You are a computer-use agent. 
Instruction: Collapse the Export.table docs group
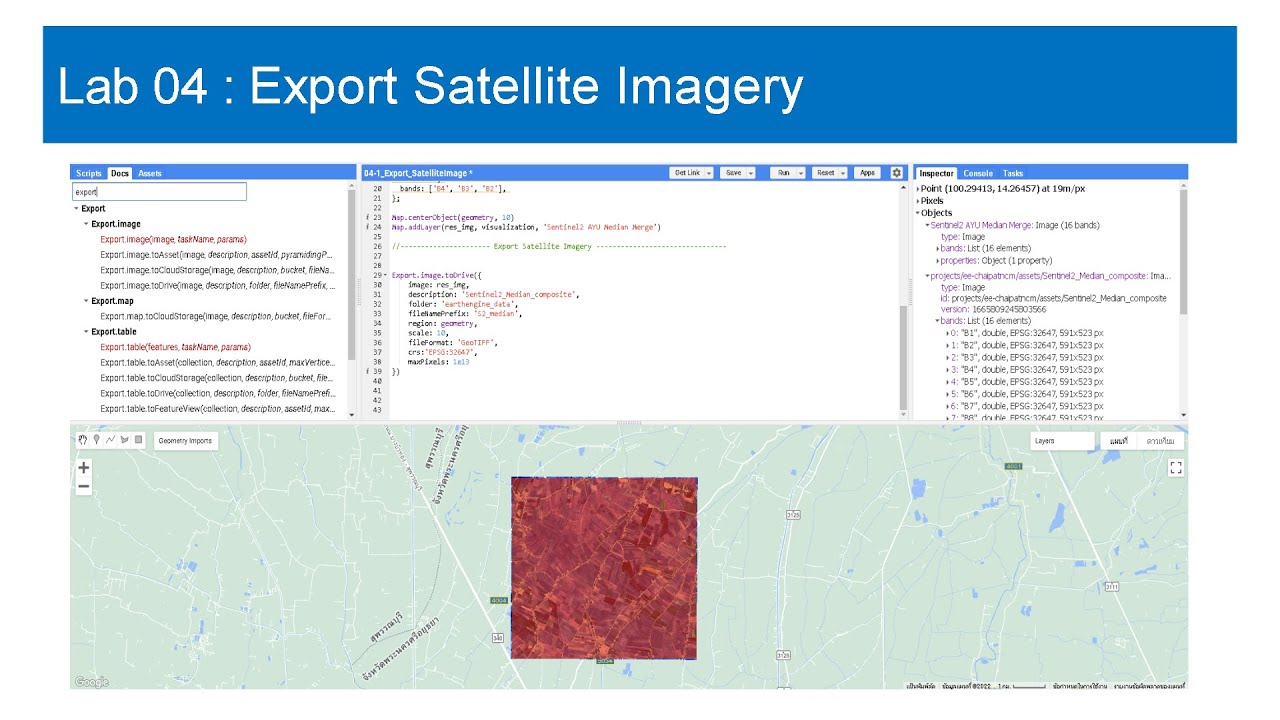click(x=86, y=332)
